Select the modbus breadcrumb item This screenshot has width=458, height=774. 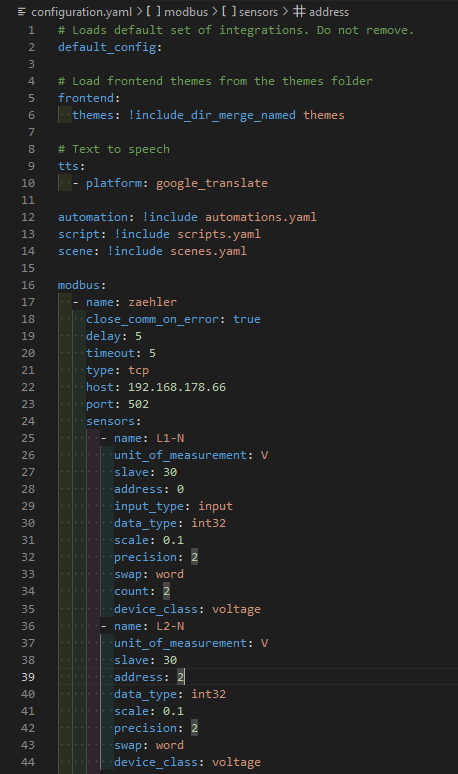click(186, 11)
